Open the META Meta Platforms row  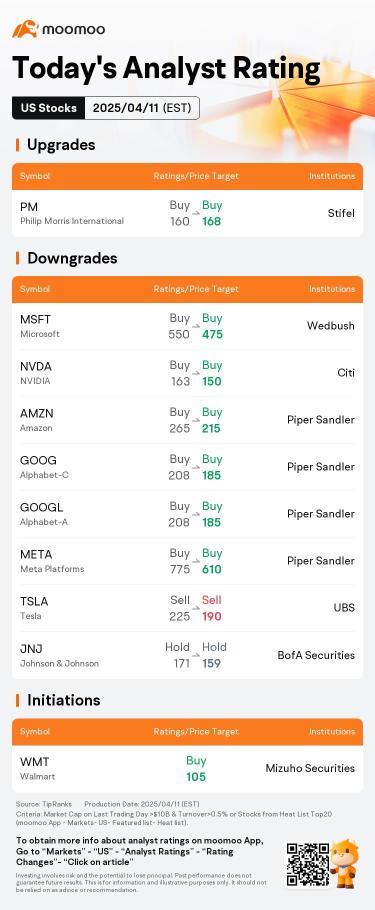tap(188, 561)
